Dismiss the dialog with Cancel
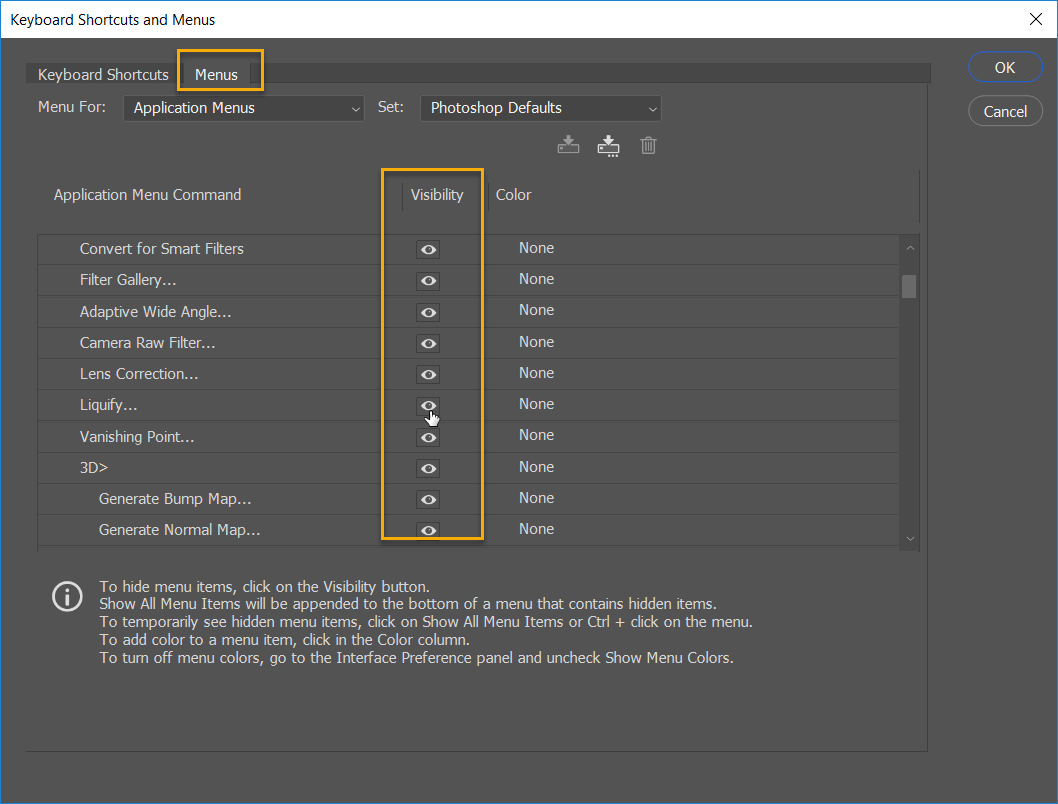Image resolution: width=1058 pixels, height=804 pixels. point(1005,111)
